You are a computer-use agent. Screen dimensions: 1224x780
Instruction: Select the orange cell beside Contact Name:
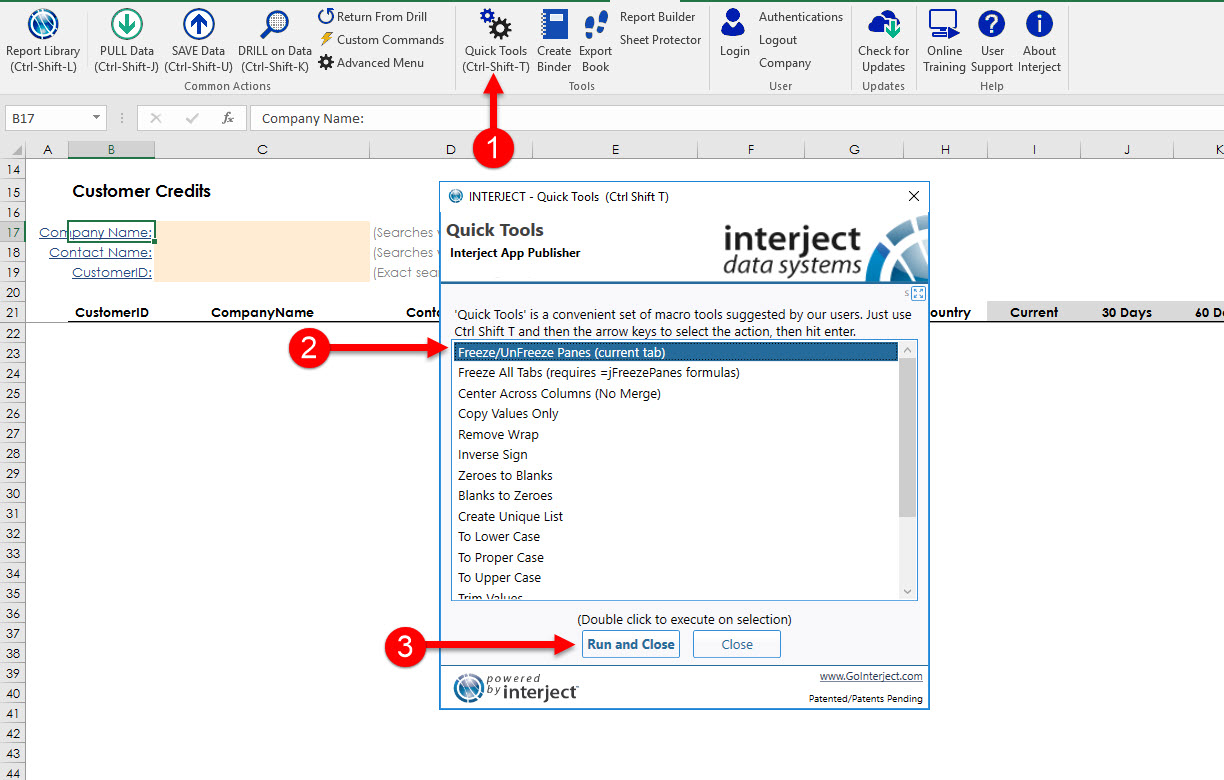[x=262, y=252]
